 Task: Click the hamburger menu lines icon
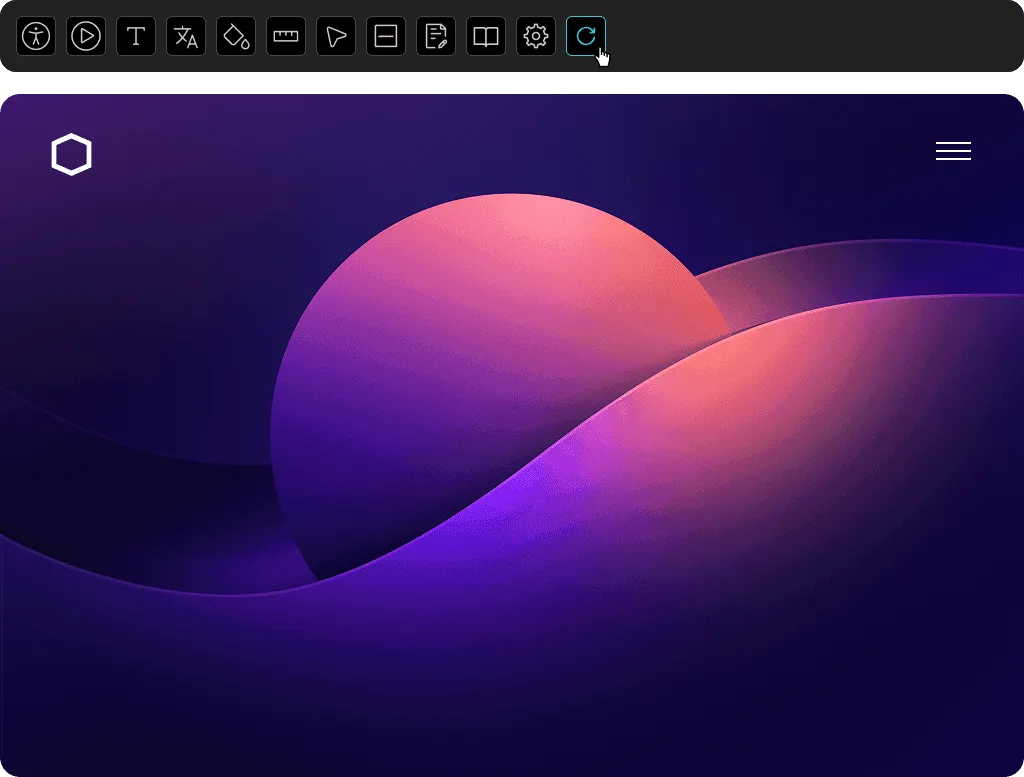click(x=953, y=151)
